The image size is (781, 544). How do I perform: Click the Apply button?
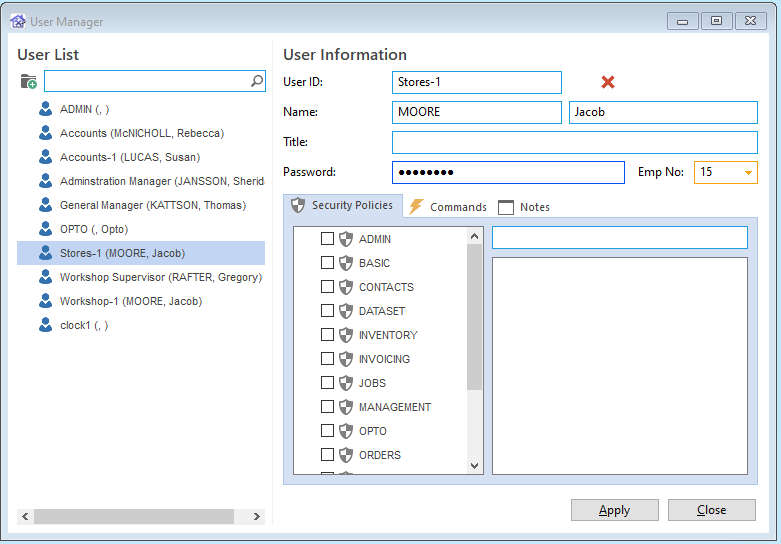pyautogui.click(x=615, y=510)
